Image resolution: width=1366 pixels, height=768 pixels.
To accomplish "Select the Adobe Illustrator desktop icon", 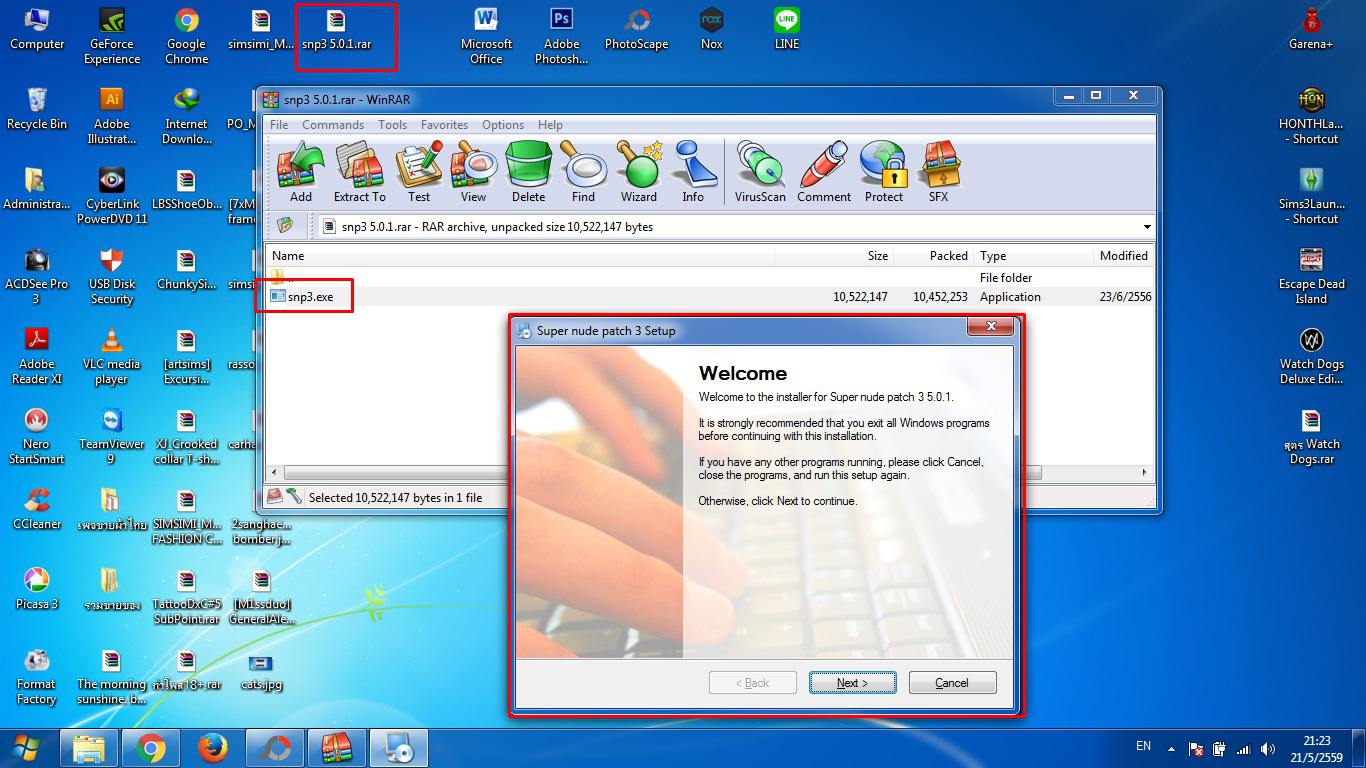I will (x=112, y=116).
